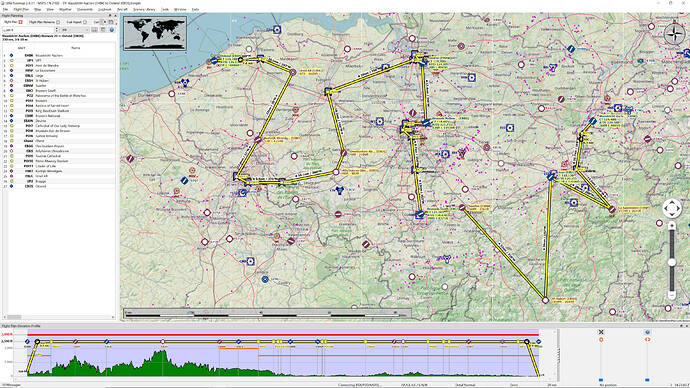690x388 pixels.
Task: Select the Brussels South row
Action: (59, 91)
